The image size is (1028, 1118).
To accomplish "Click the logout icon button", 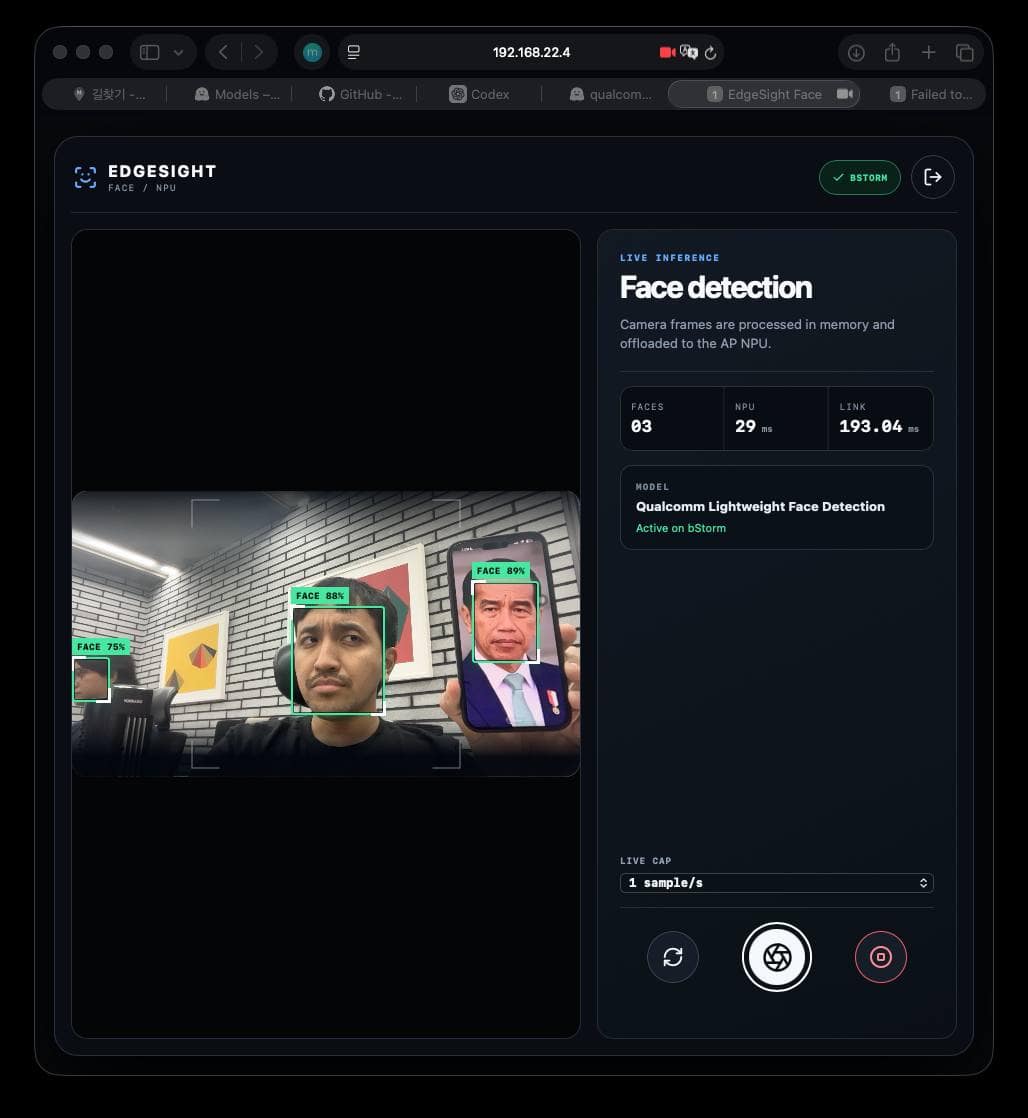I will [x=932, y=177].
